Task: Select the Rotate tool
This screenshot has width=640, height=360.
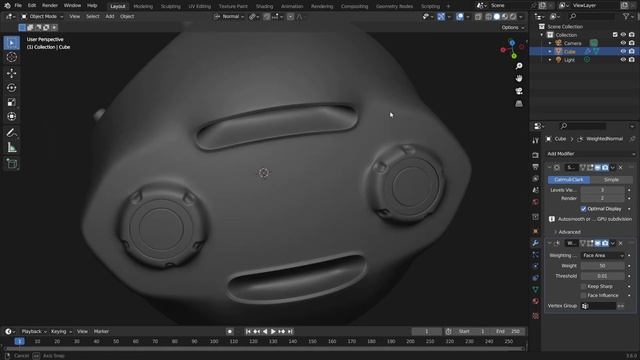Action: coord(11,88)
